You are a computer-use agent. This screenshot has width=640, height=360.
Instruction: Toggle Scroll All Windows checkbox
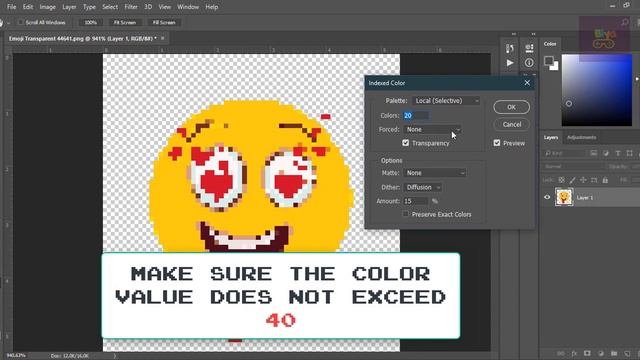coord(21,22)
